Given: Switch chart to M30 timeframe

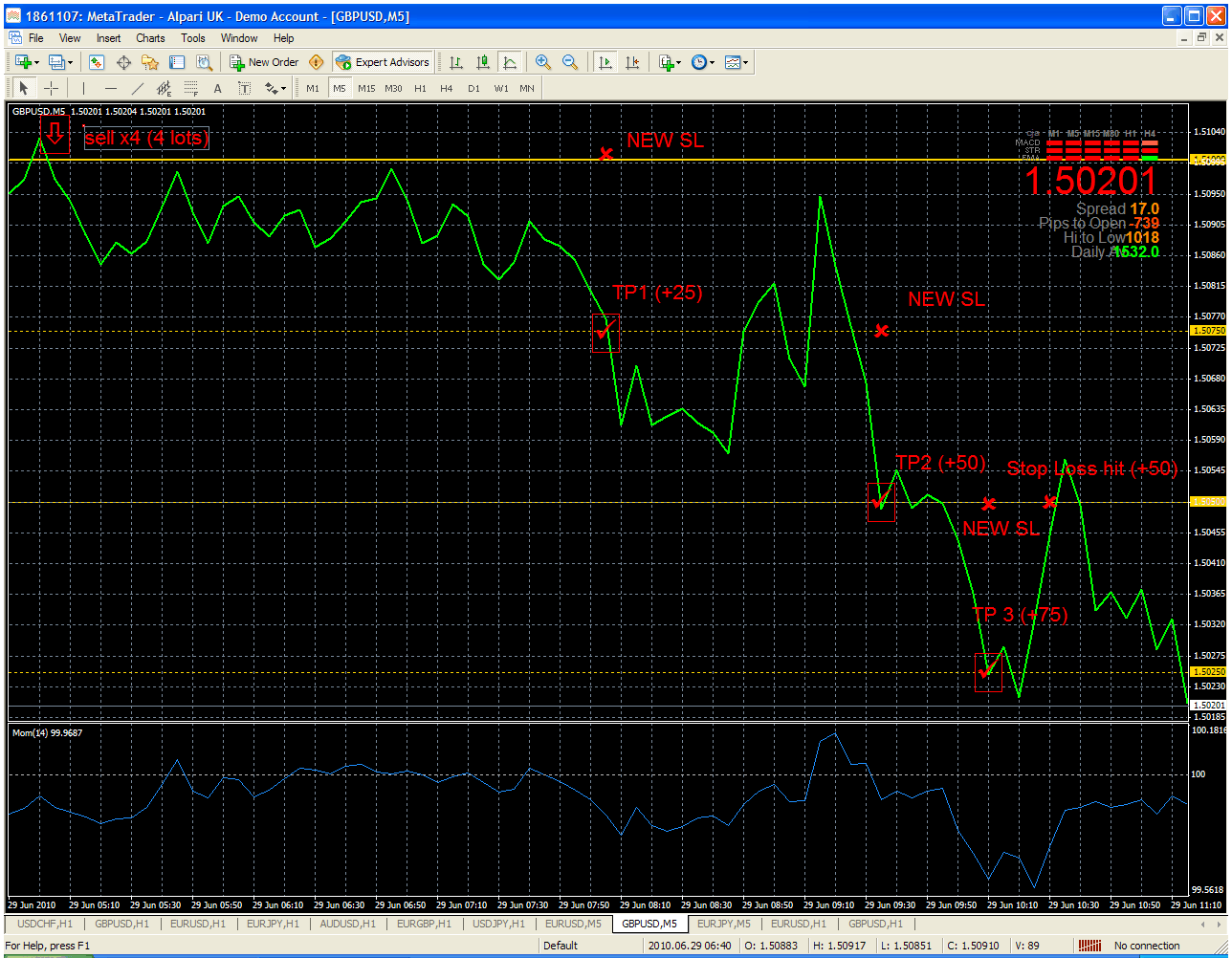Looking at the screenshot, I should click(x=393, y=88).
